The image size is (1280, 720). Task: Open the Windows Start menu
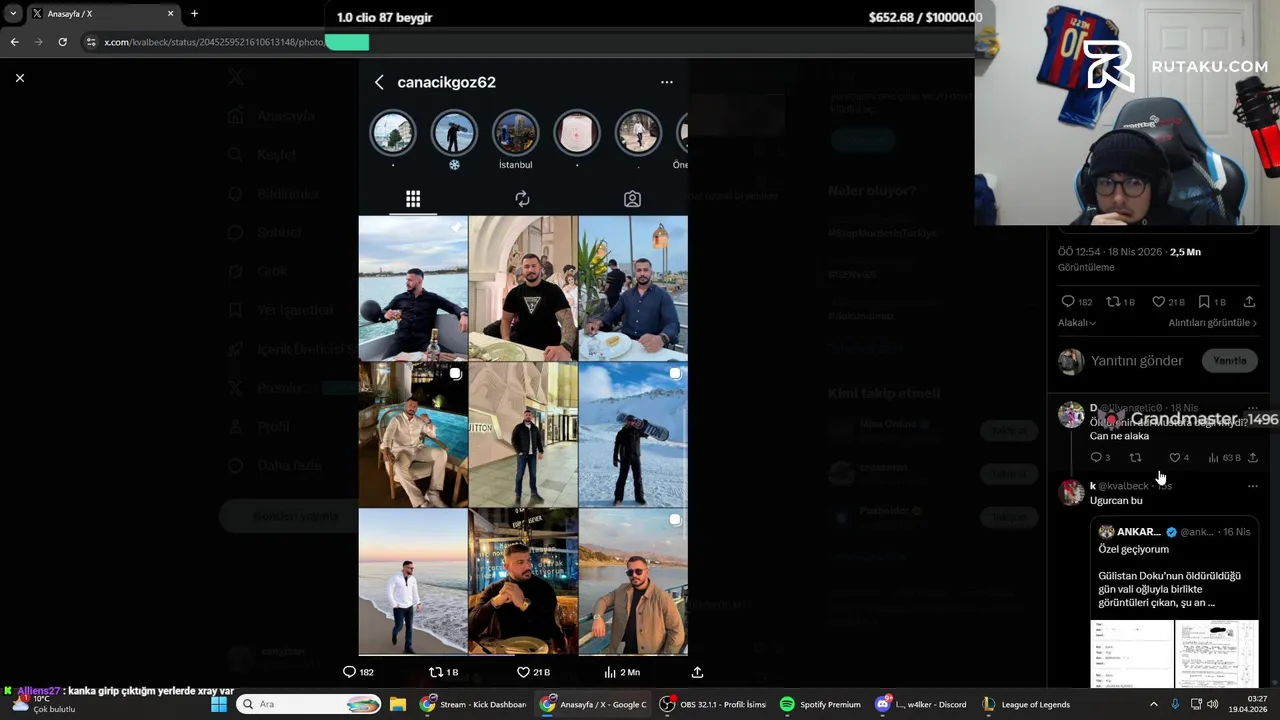click(219, 704)
